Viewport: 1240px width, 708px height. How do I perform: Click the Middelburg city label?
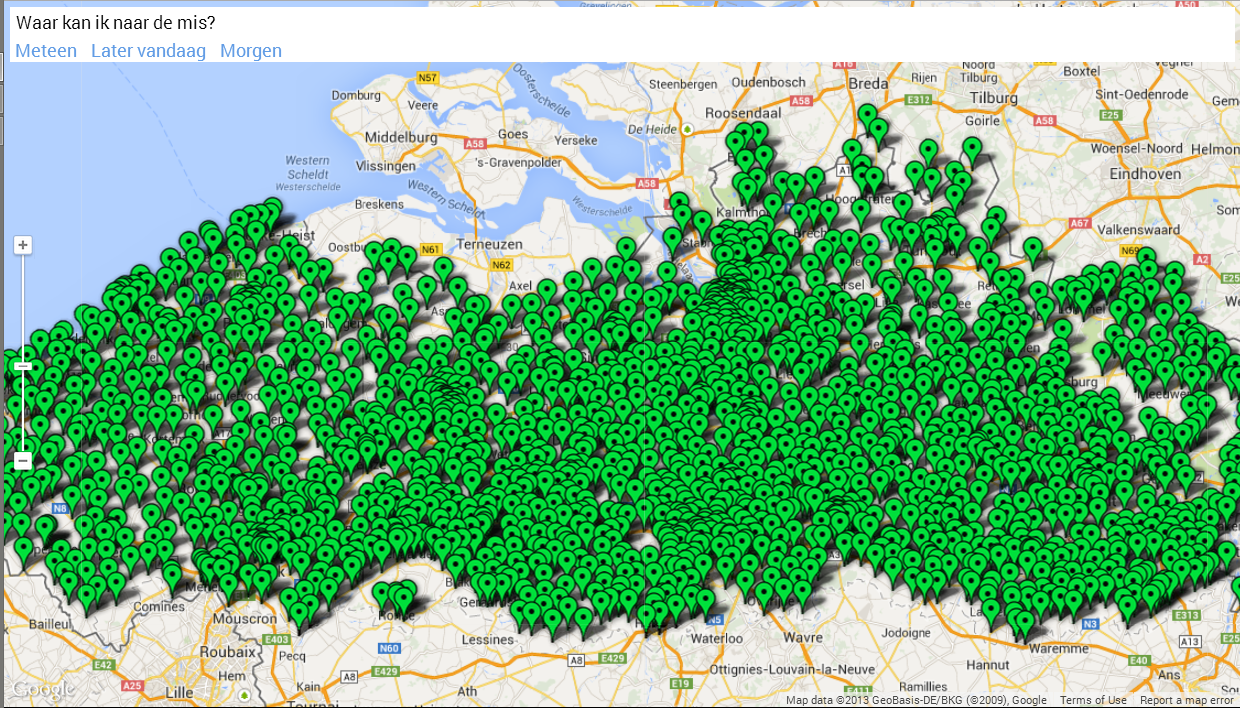(x=402, y=137)
